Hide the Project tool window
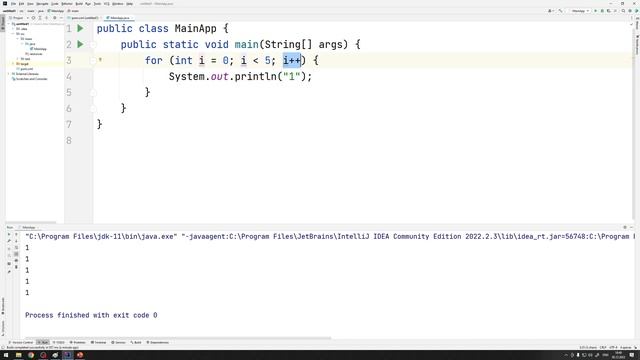Viewport: 640px width, 360px height. 61,18
